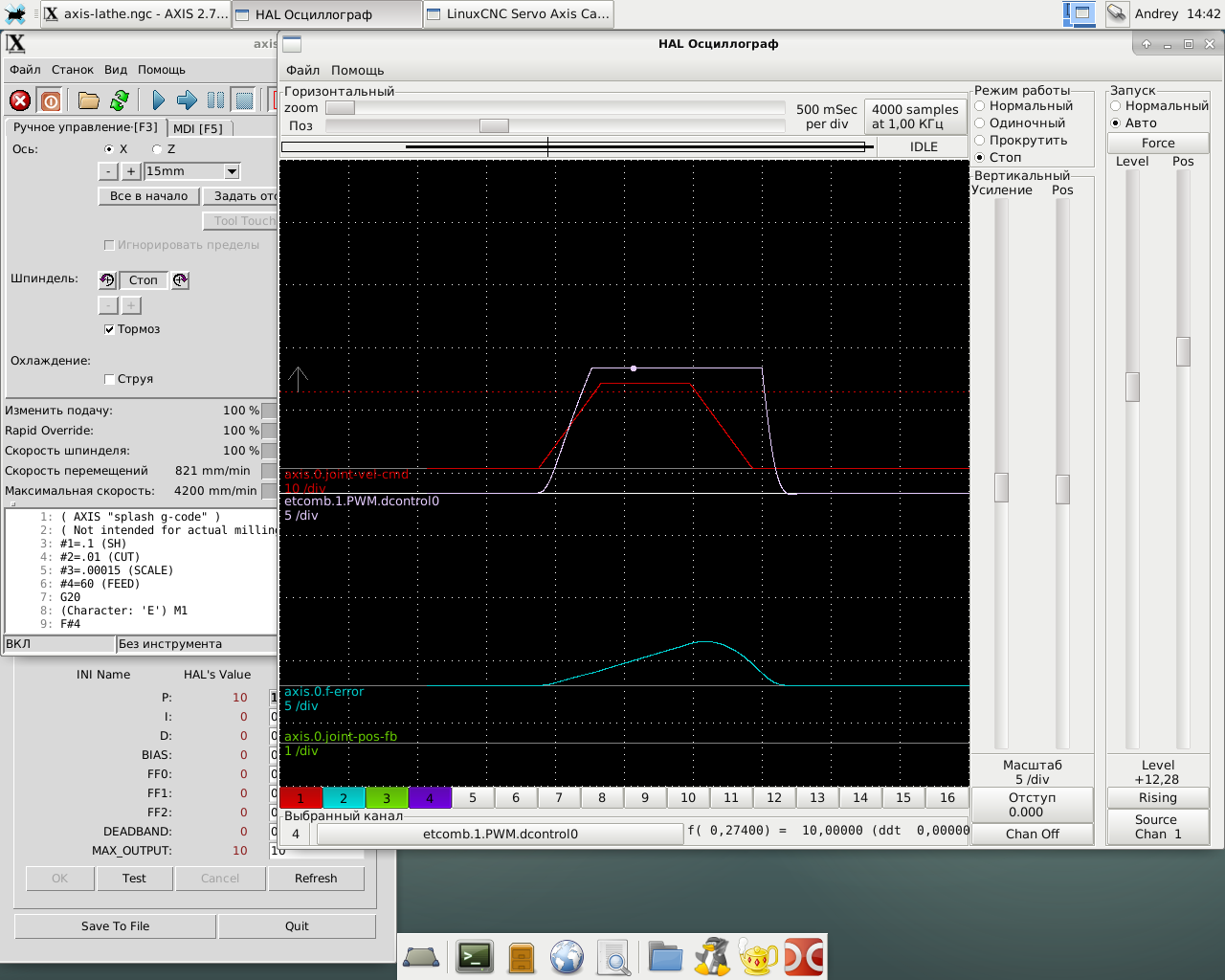The width and height of the screenshot is (1225, 980).
Task: Enable the Струя coolant checkbox
Action: tap(109, 379)
